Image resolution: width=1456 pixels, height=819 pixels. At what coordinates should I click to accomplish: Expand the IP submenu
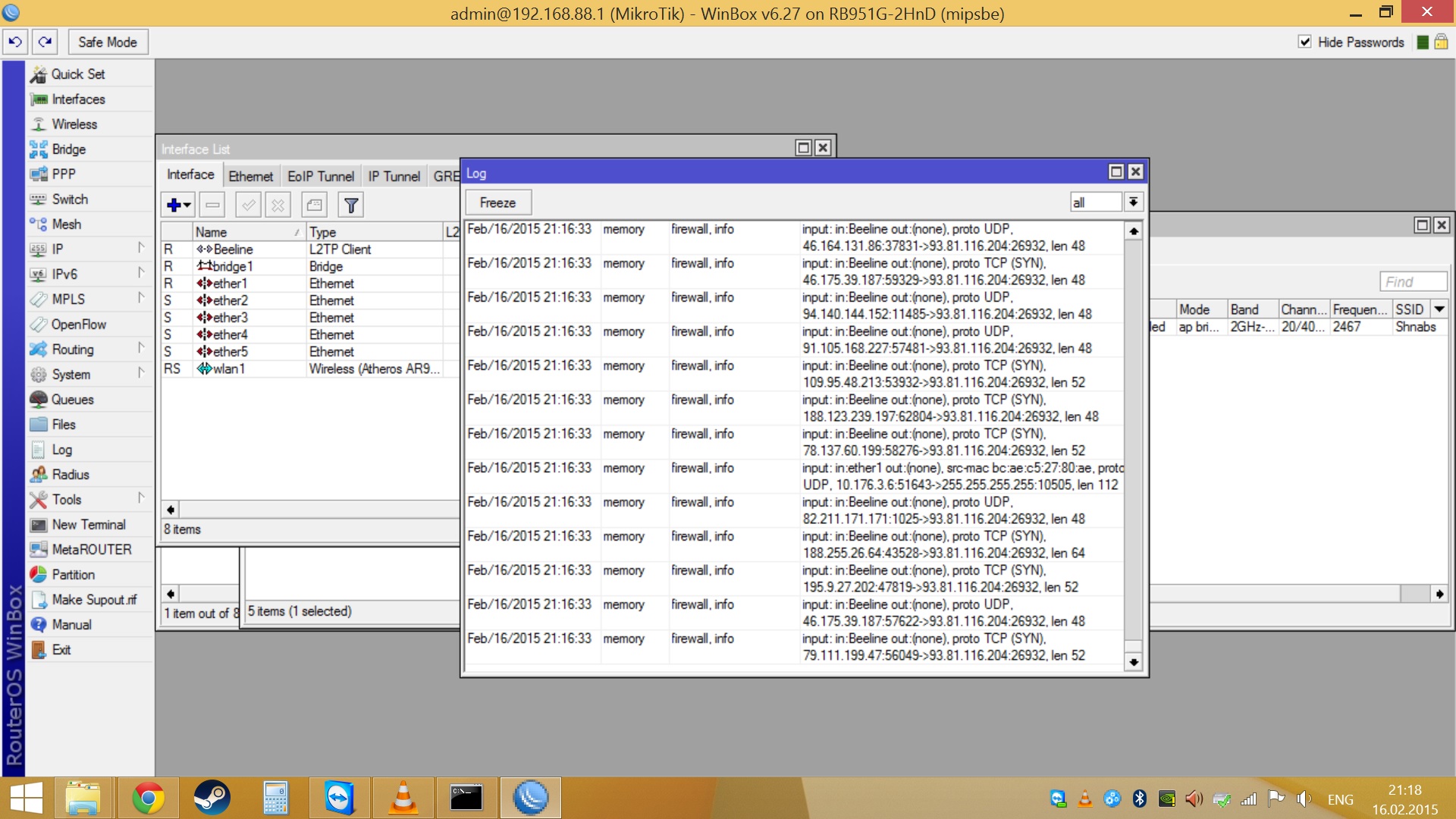pyautogui.click(x=141, y=247)
